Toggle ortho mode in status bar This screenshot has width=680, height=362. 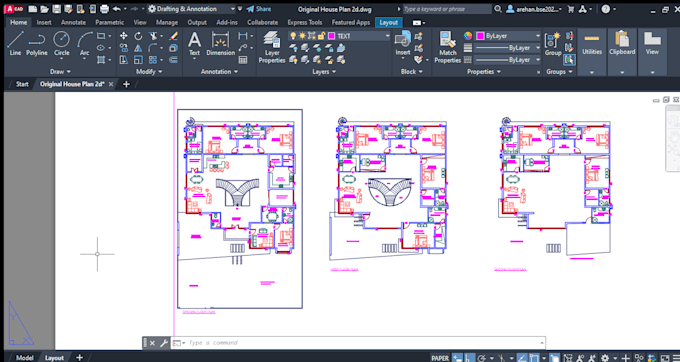(x=469, y=358)
